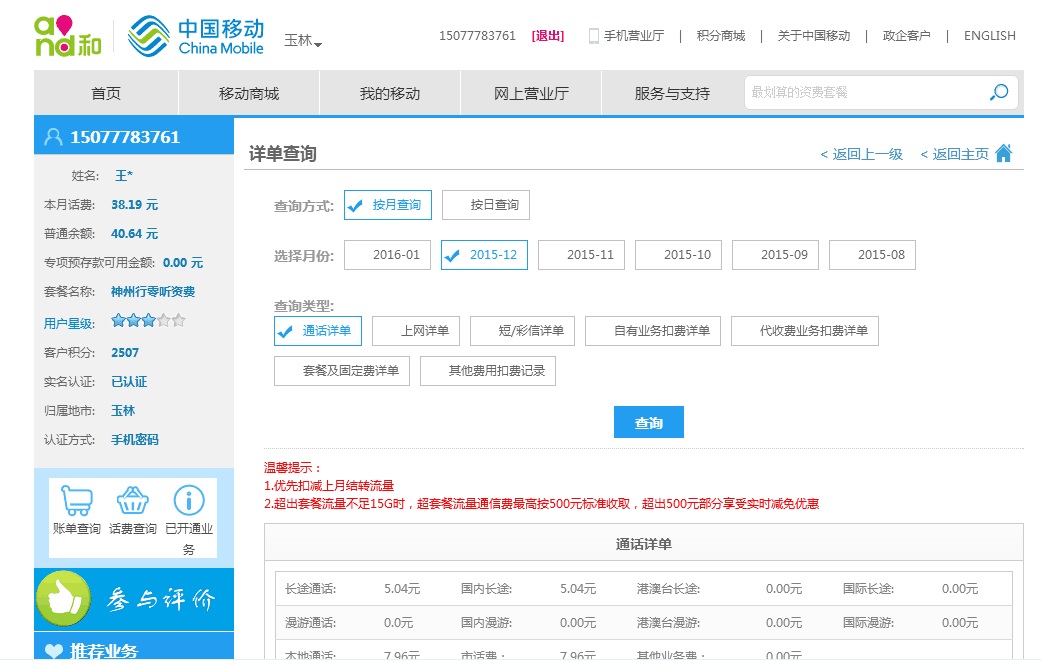This screenshot has width=1041, height=664.
Task: Click the phone icon next to 手机营业厅
Action: pos(593,36)
